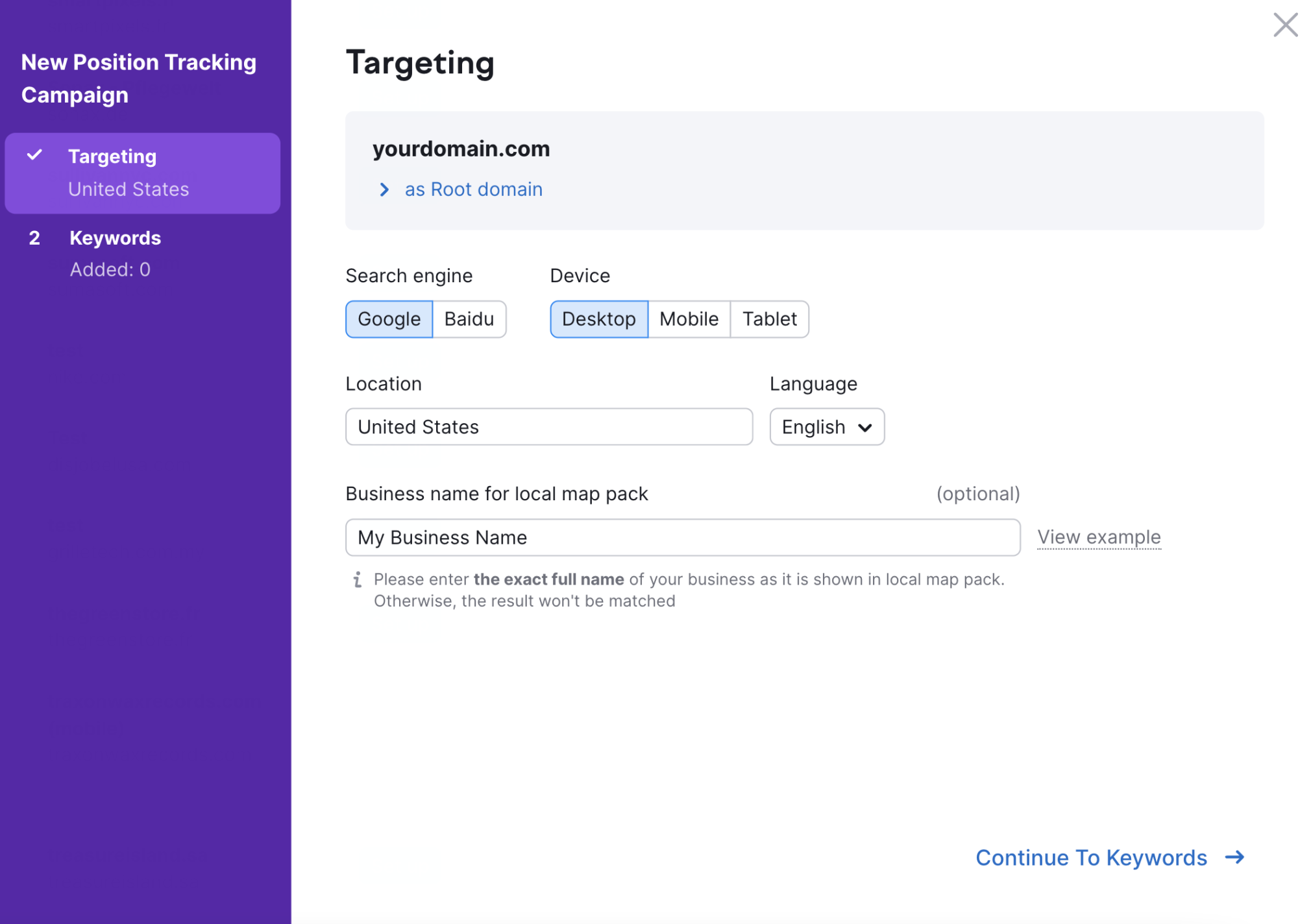Select the Mobile device option

tap(689, 319)
